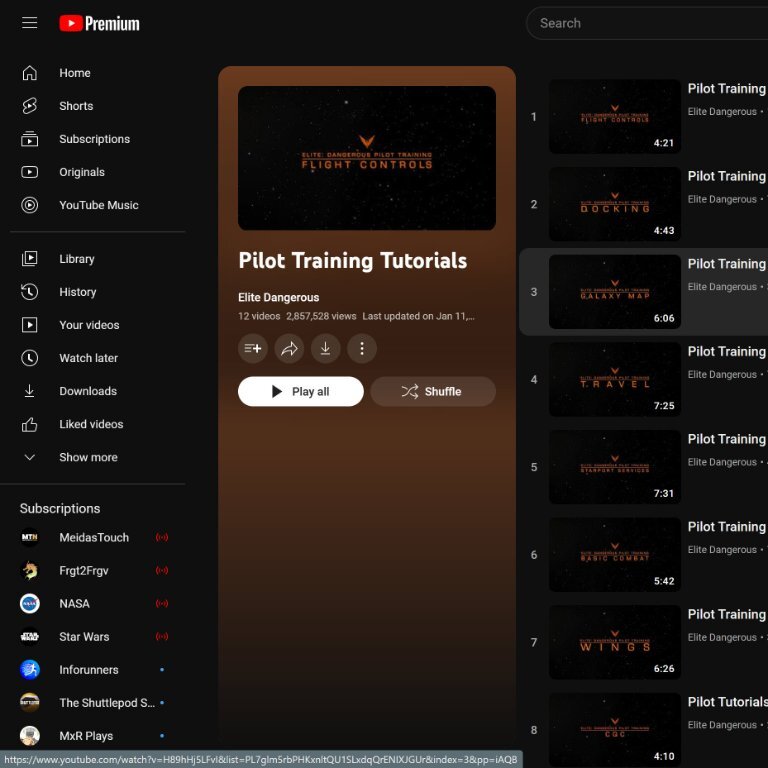
Task: Open the playlist three-dot more options
Action: point(361,348)
